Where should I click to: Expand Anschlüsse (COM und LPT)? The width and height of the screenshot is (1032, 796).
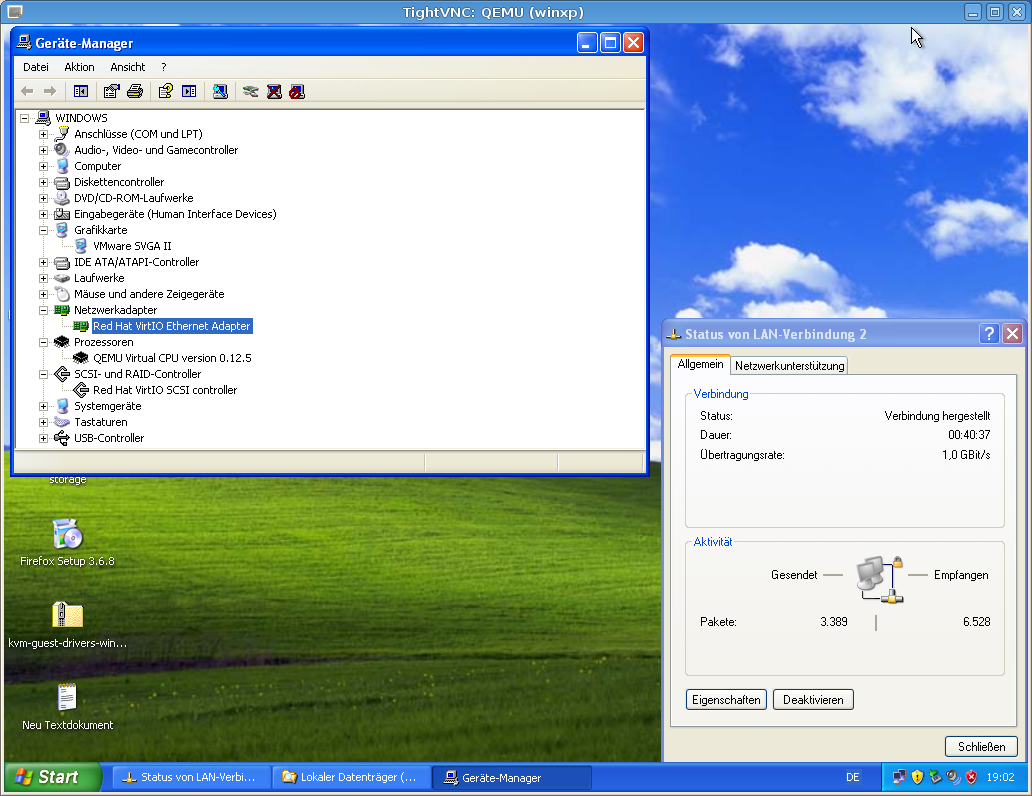(43, 134)
